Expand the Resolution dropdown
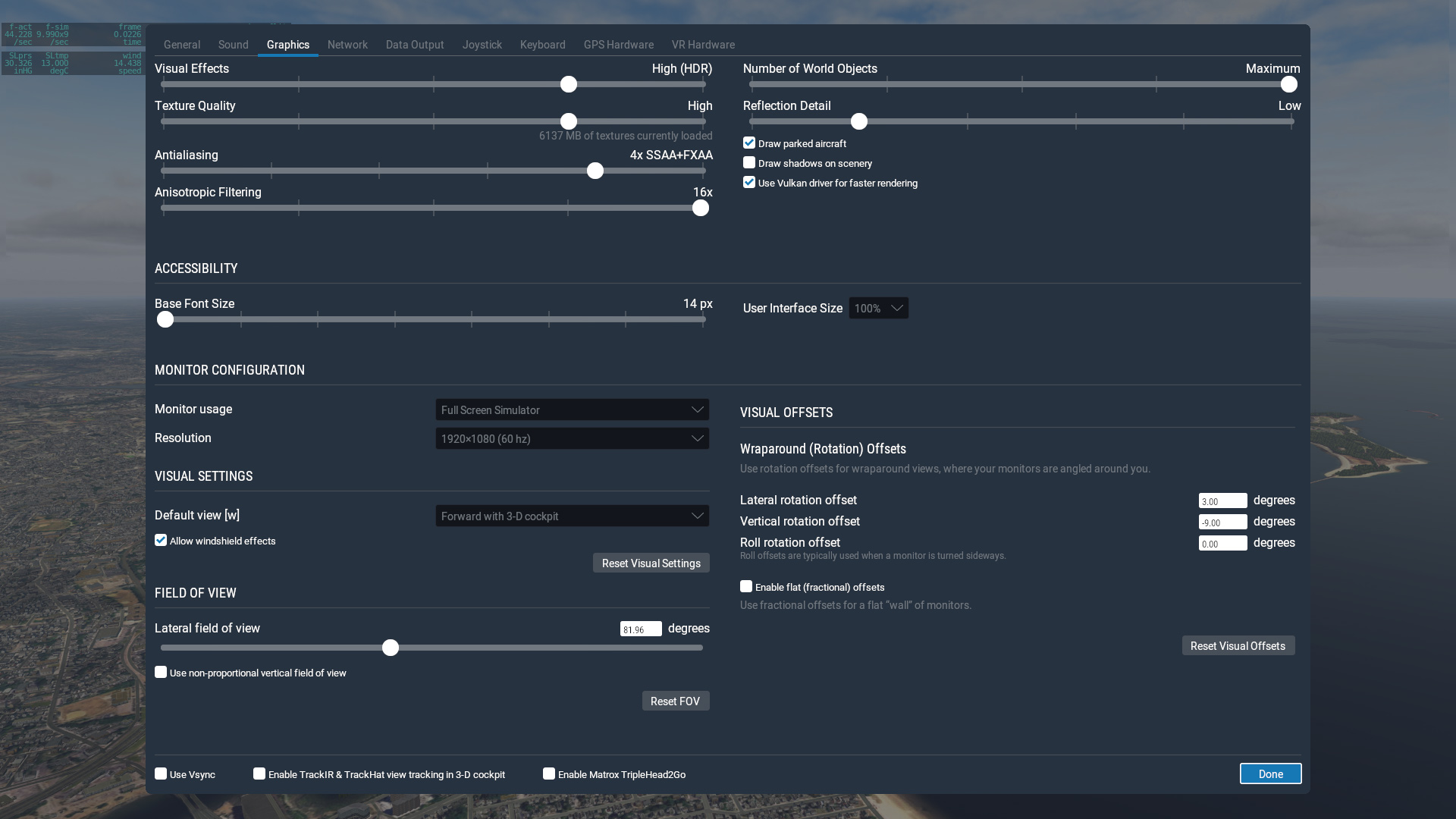Image resolution: width=1456 pixels, height=819 pixels. pos(572,438)
